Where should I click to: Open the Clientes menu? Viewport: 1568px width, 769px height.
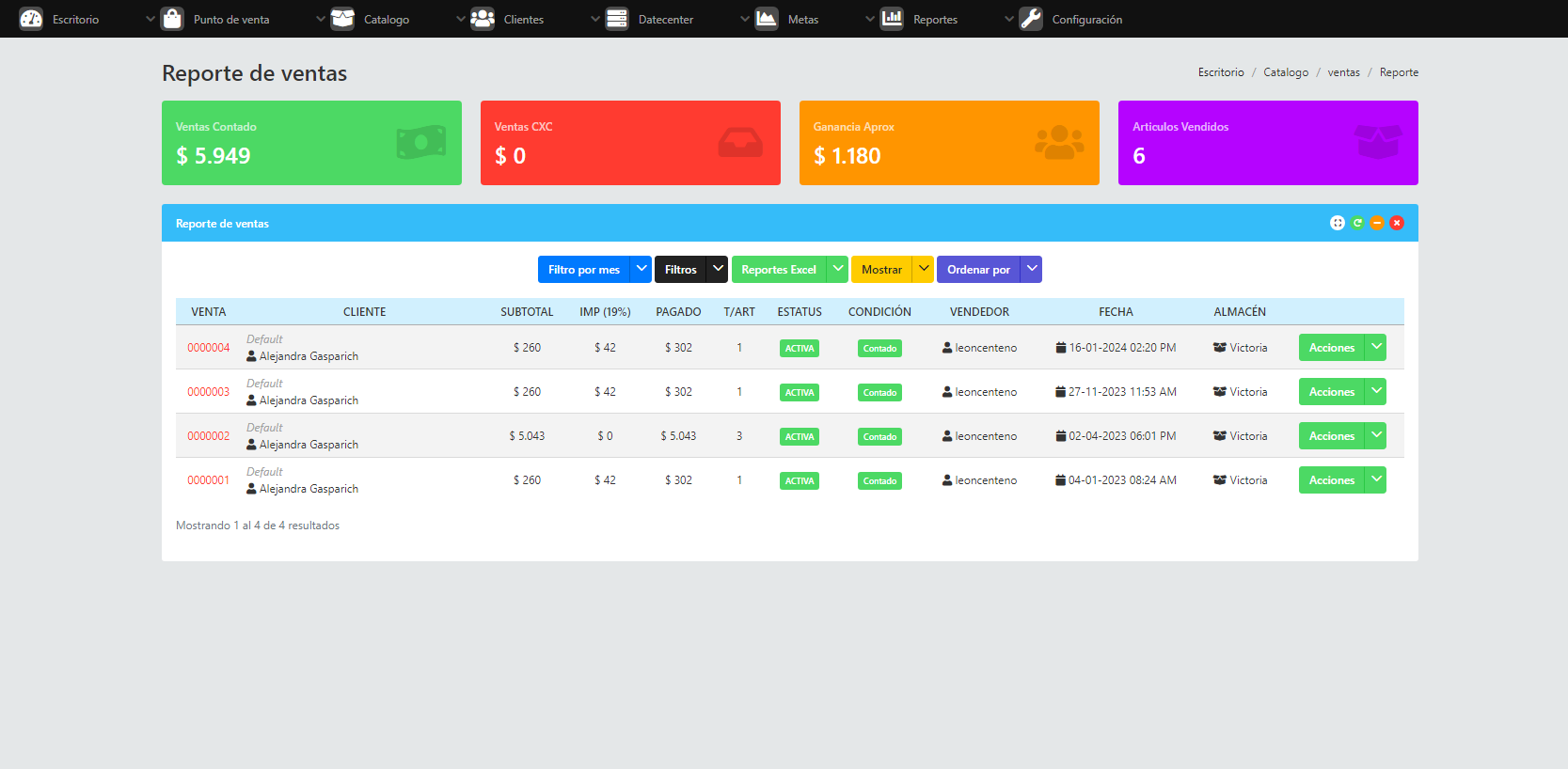tap(523, 19)
